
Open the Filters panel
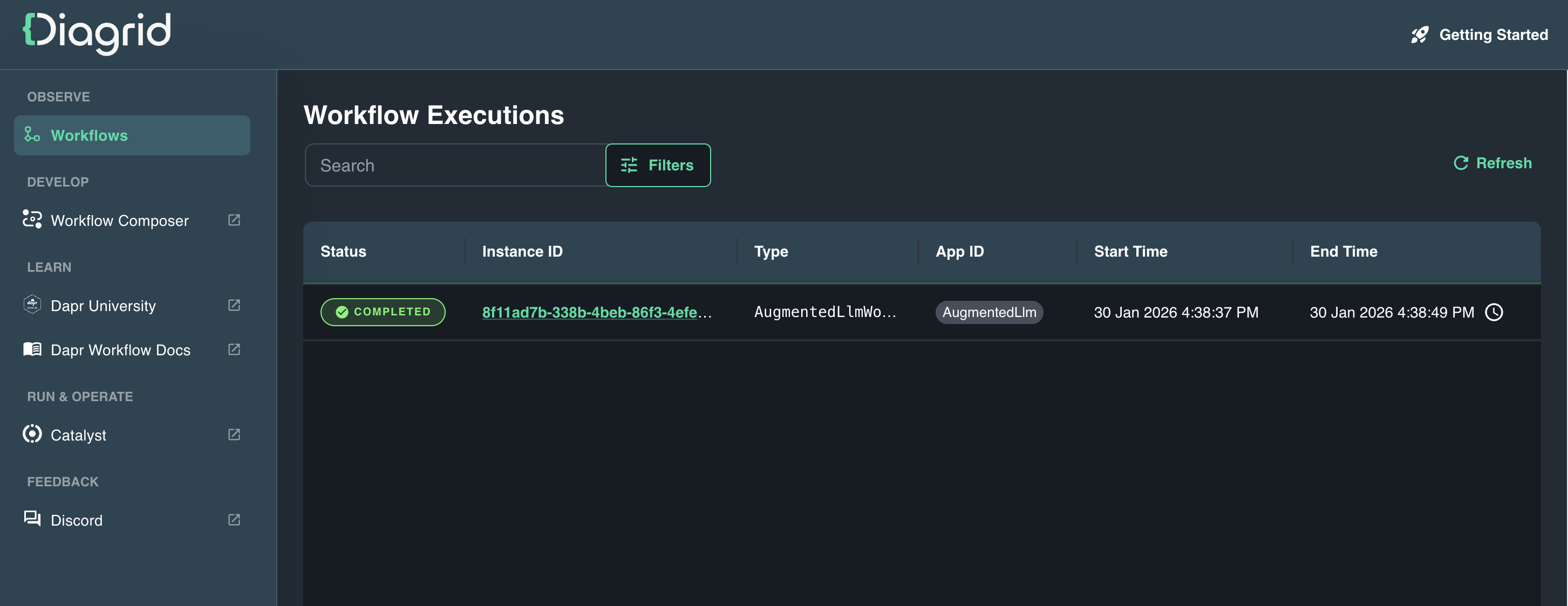[x=657, y=166]
